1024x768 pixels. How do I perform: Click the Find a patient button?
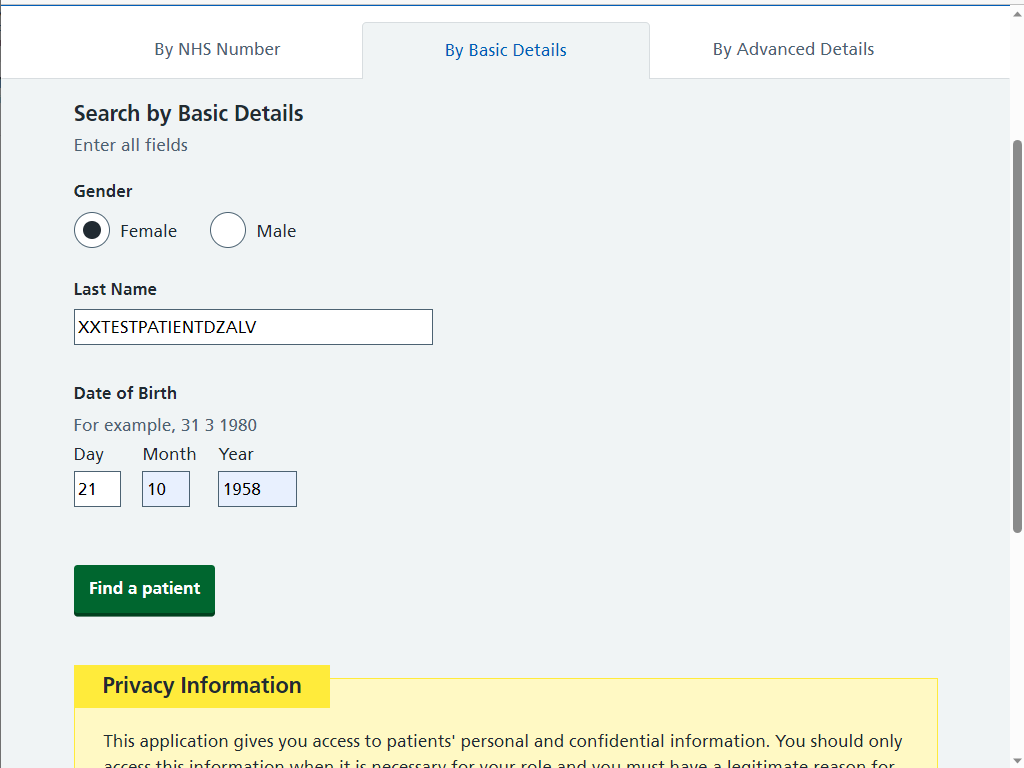[x=144, y=590]
